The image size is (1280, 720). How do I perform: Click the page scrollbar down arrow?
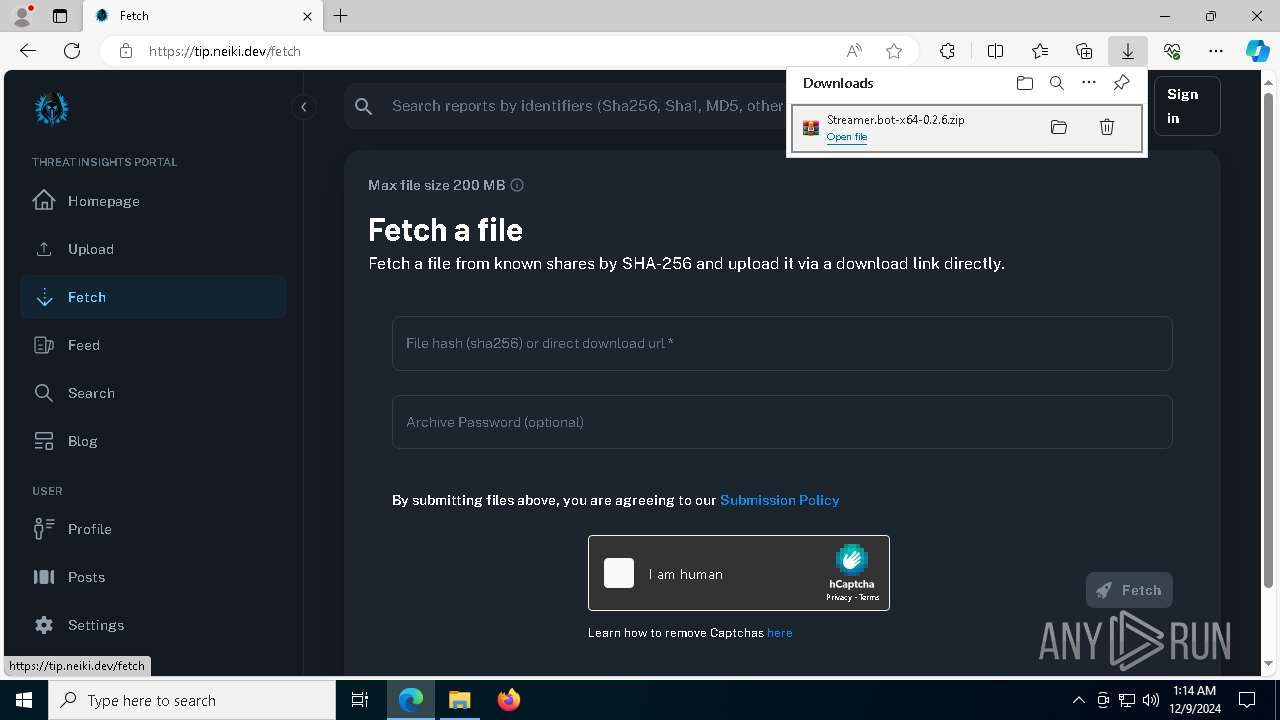coord(1269,663)
